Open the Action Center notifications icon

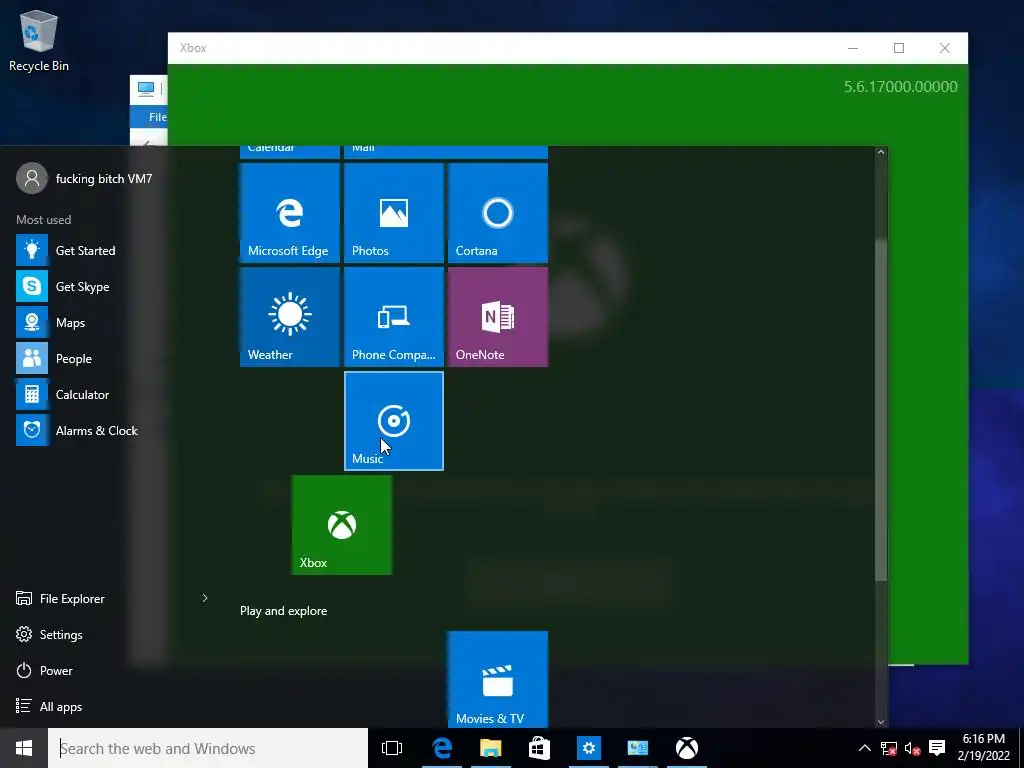(937, 748)
